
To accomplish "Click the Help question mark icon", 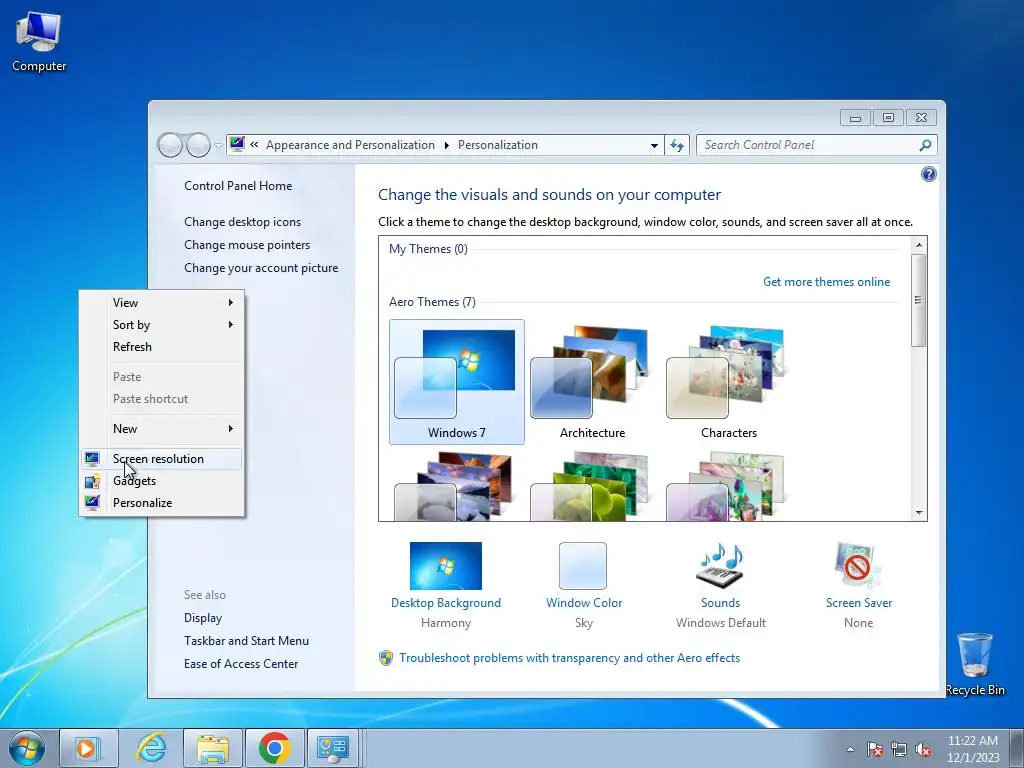I will coord(928,174).
